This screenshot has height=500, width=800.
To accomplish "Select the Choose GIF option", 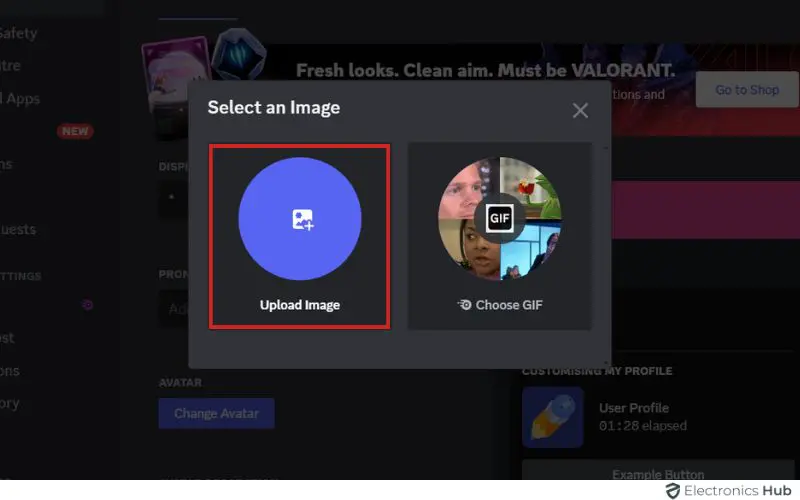I will point(499,236).
